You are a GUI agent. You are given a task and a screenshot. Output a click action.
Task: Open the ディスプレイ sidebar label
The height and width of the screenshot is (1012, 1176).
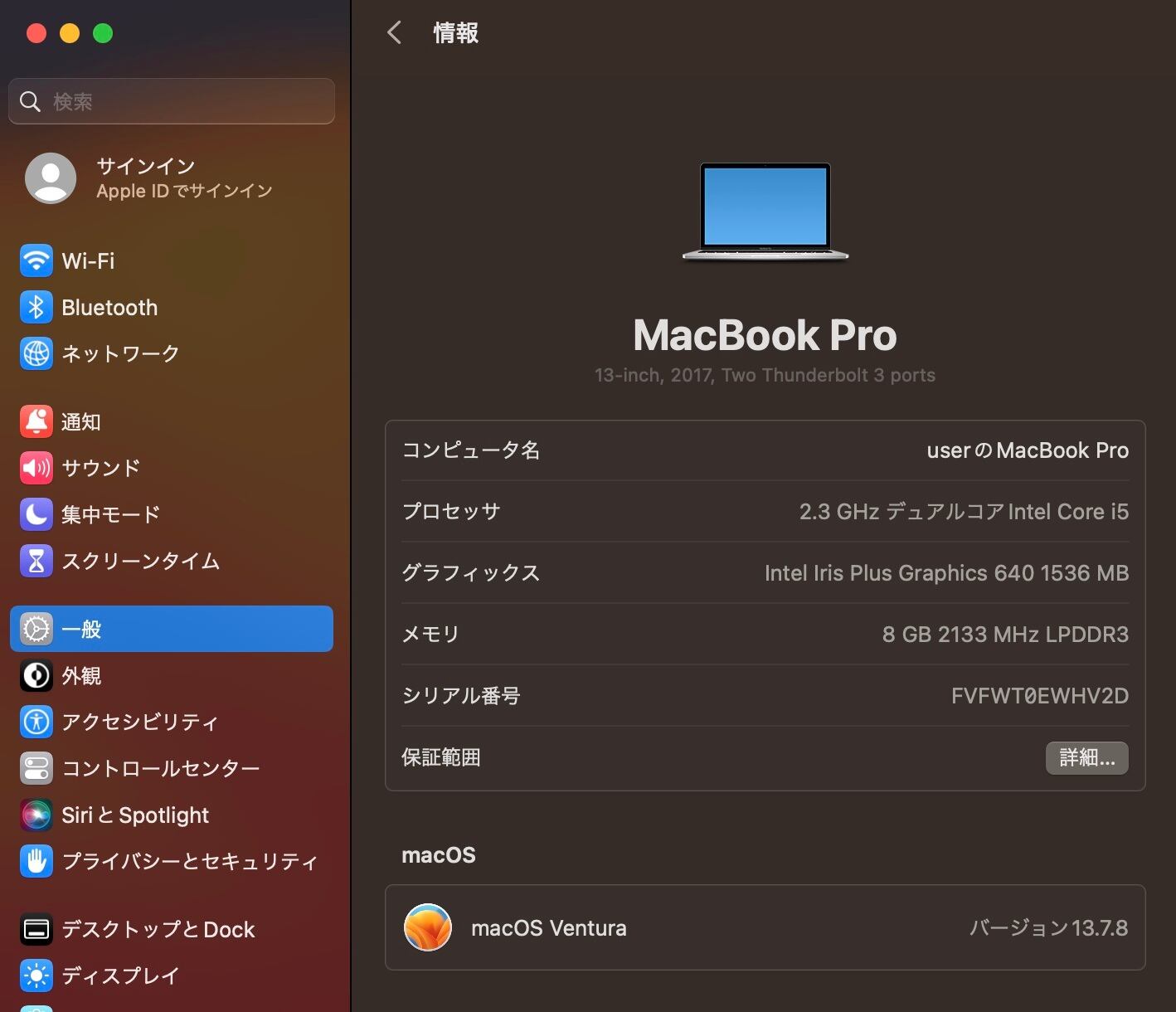coord(121,976)
